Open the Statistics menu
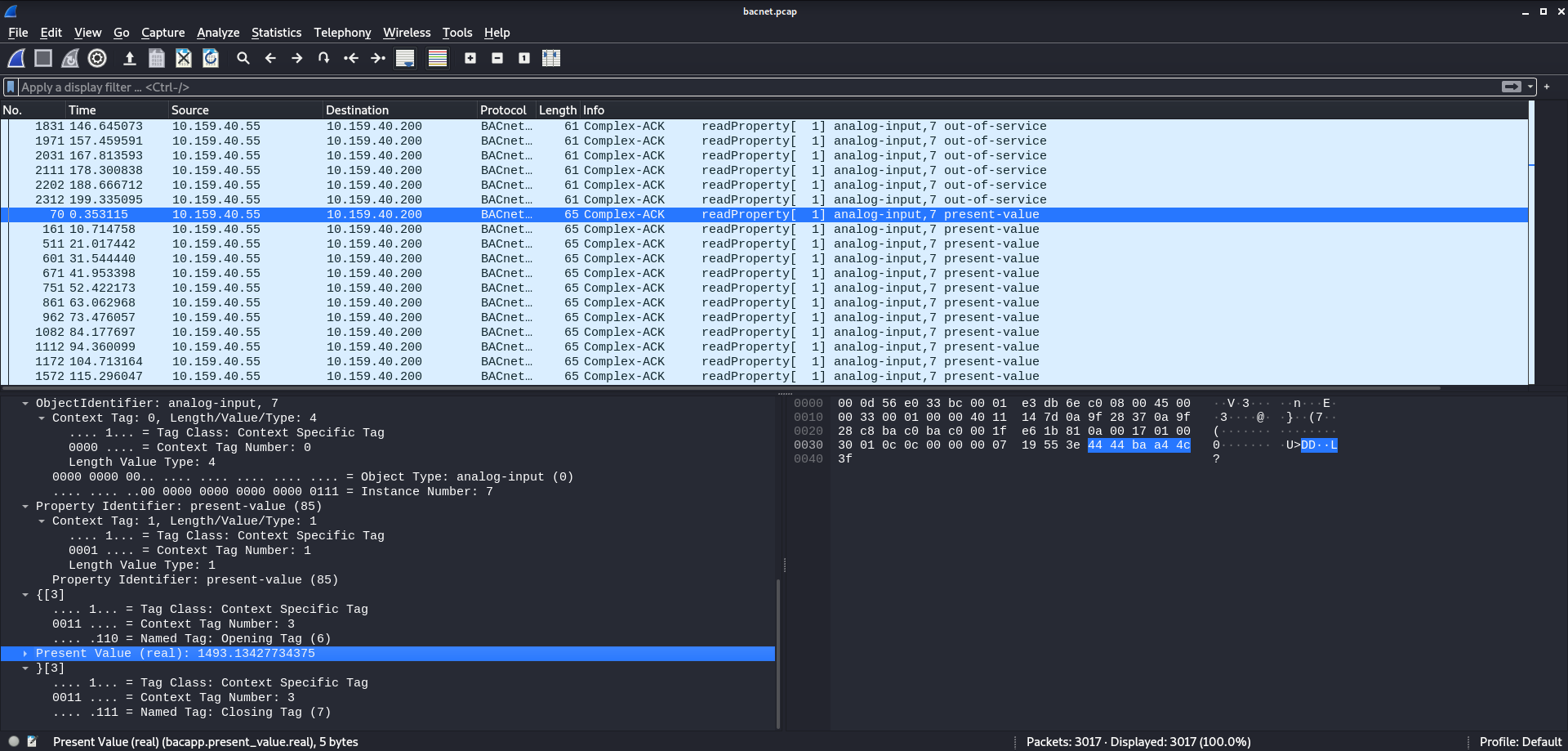Image resolution: width=1568 pixels, height=751 pixels. 276,33
